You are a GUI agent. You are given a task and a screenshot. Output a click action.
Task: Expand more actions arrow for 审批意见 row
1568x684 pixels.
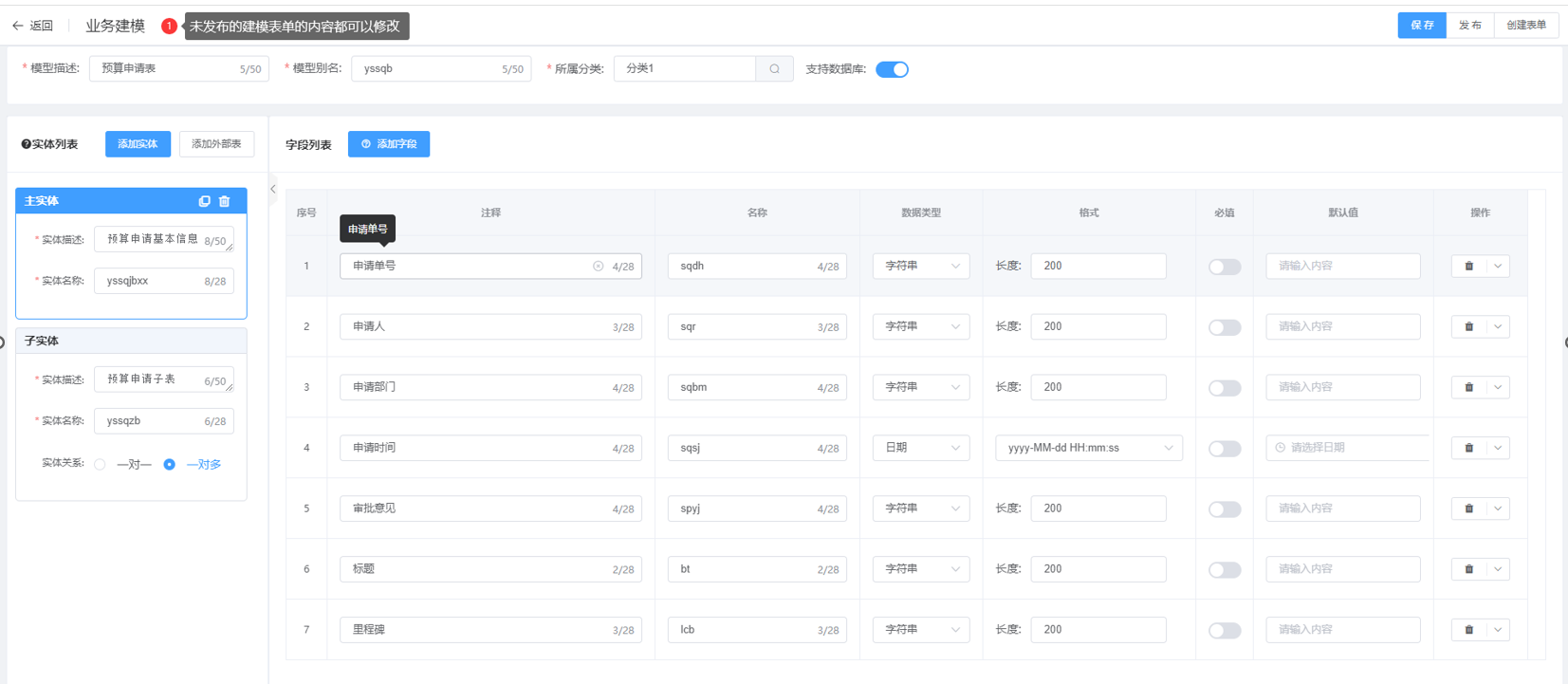click(1498, 508)
